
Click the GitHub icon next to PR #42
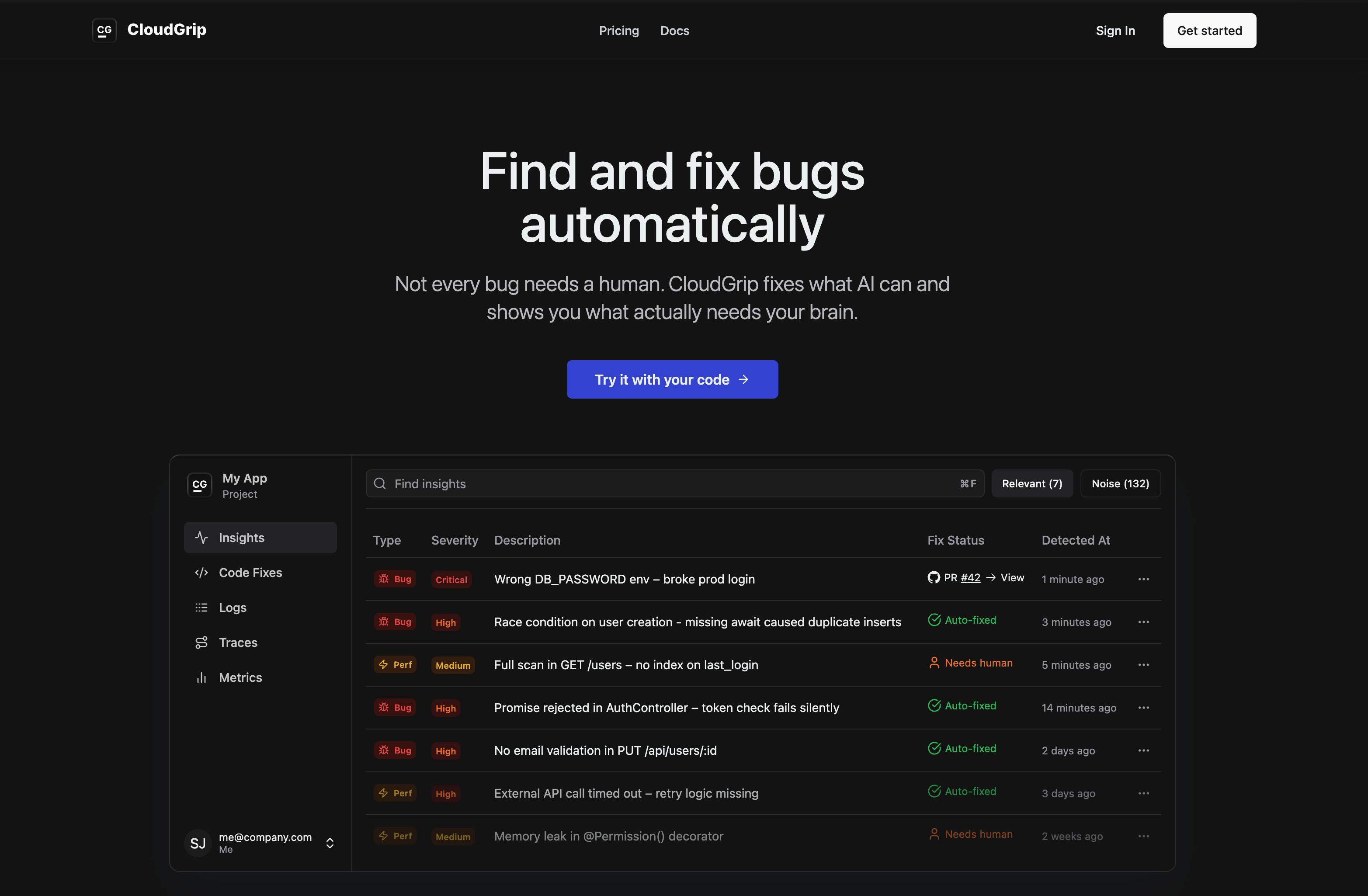coord(934,578)
